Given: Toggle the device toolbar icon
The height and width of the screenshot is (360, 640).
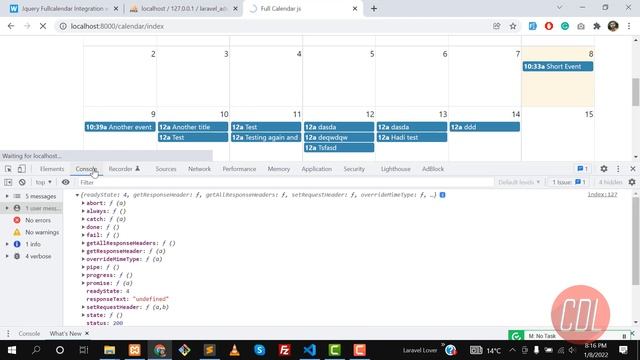Looking at the screenshot, I should click(x=21, y=169).
